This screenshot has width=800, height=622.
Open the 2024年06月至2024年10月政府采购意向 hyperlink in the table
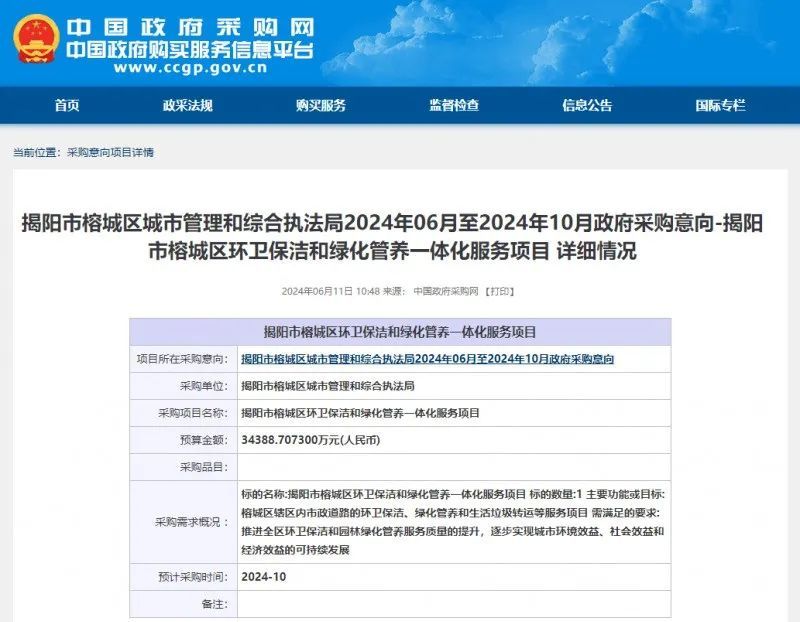coord(428,359)
